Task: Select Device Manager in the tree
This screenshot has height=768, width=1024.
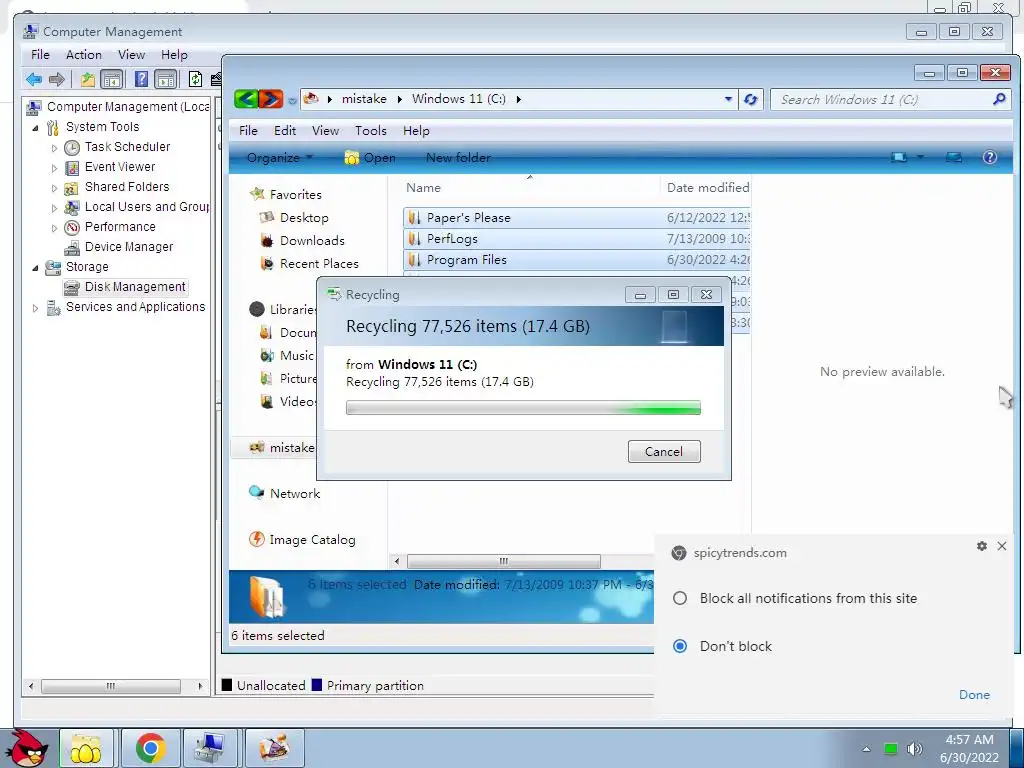Action: (x=129, y=247)
